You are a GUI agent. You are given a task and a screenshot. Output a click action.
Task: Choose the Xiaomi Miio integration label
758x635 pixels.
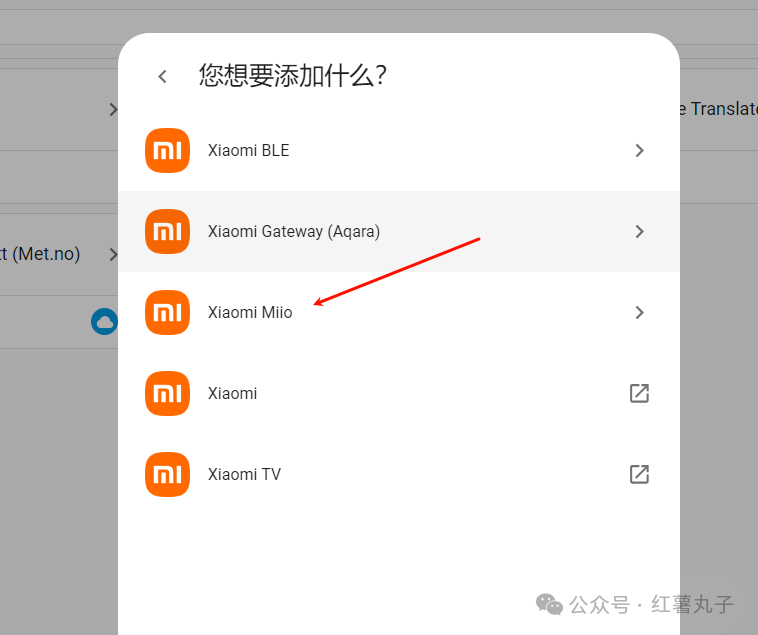click(250, 312)
